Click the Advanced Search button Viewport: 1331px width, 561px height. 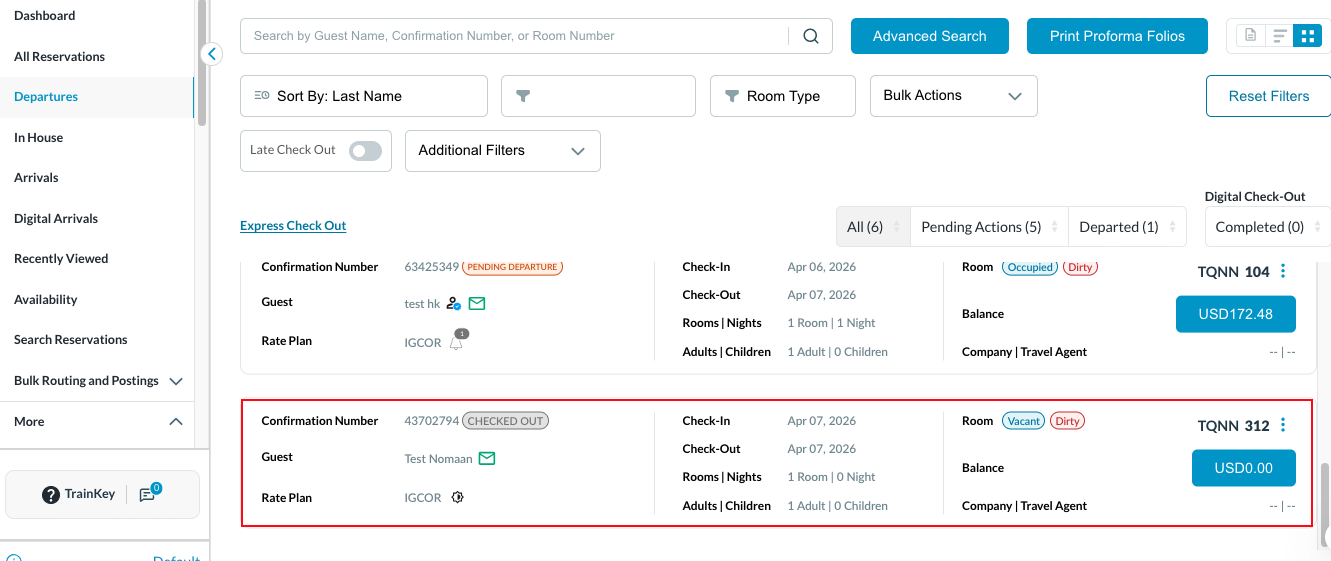point(929,36)
